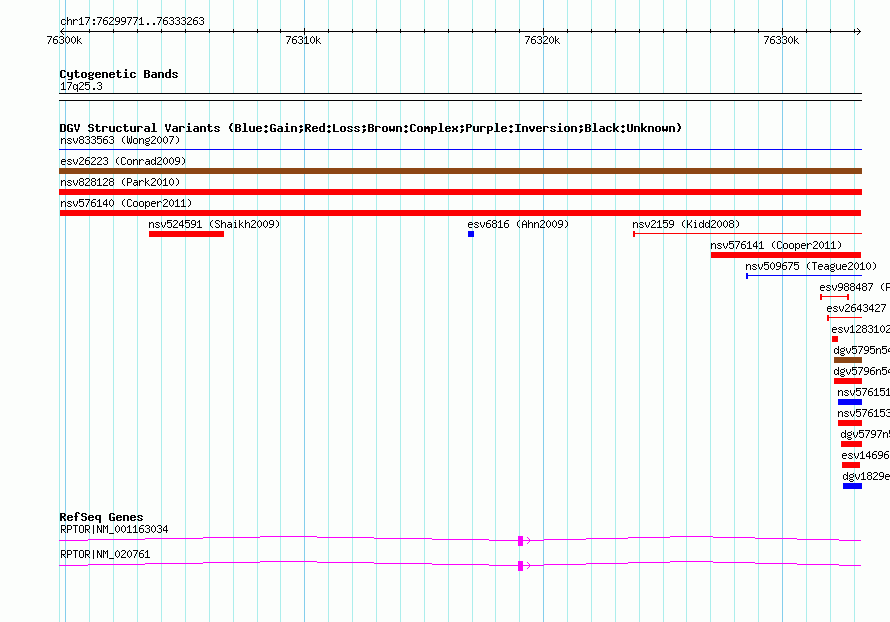Click the 76300k ruler label

(64, 40)
